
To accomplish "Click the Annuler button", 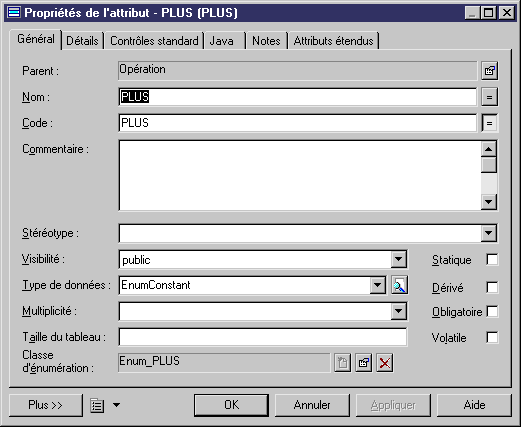I will point(312,405).
